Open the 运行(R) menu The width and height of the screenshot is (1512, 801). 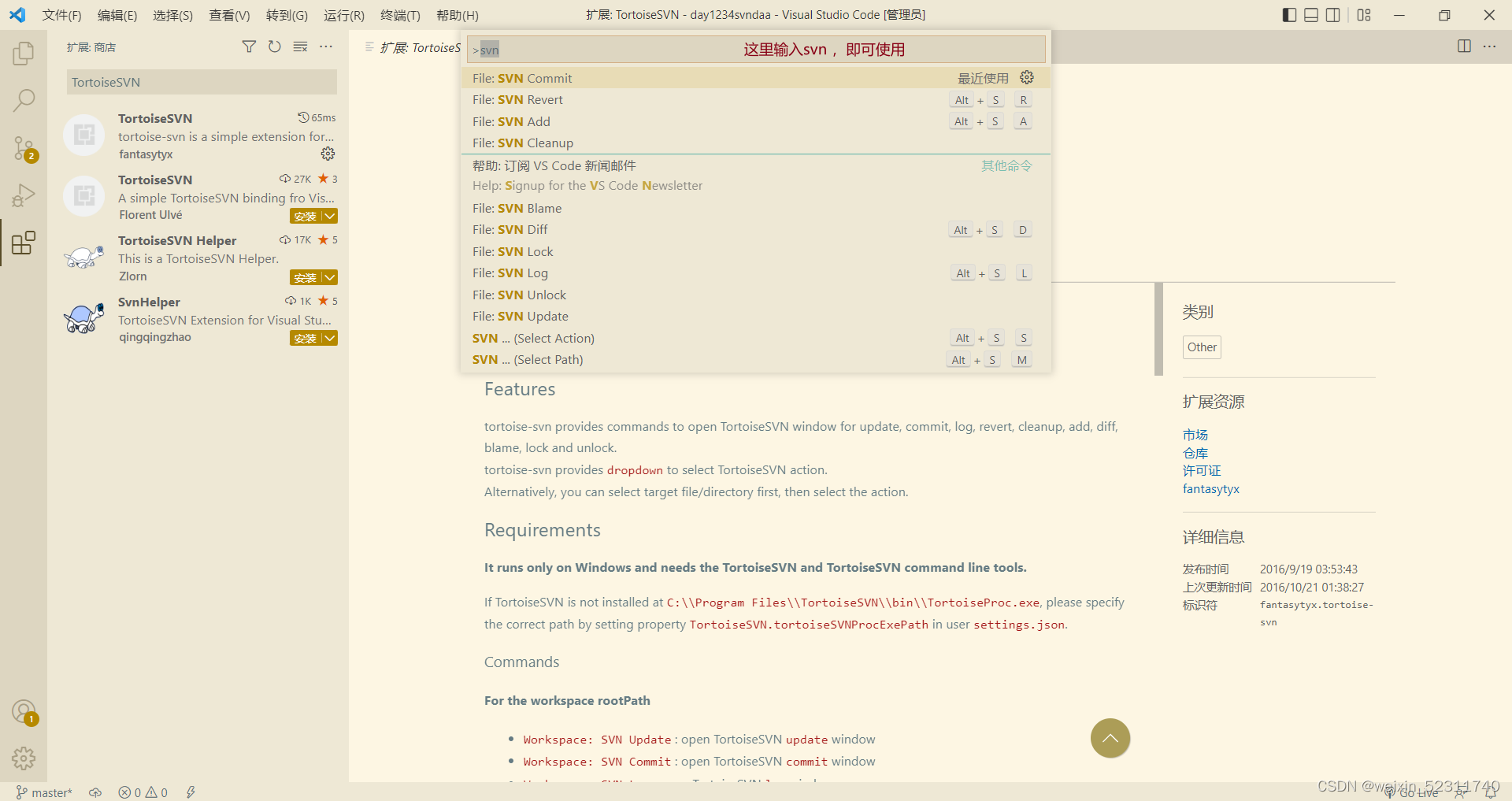344,15
